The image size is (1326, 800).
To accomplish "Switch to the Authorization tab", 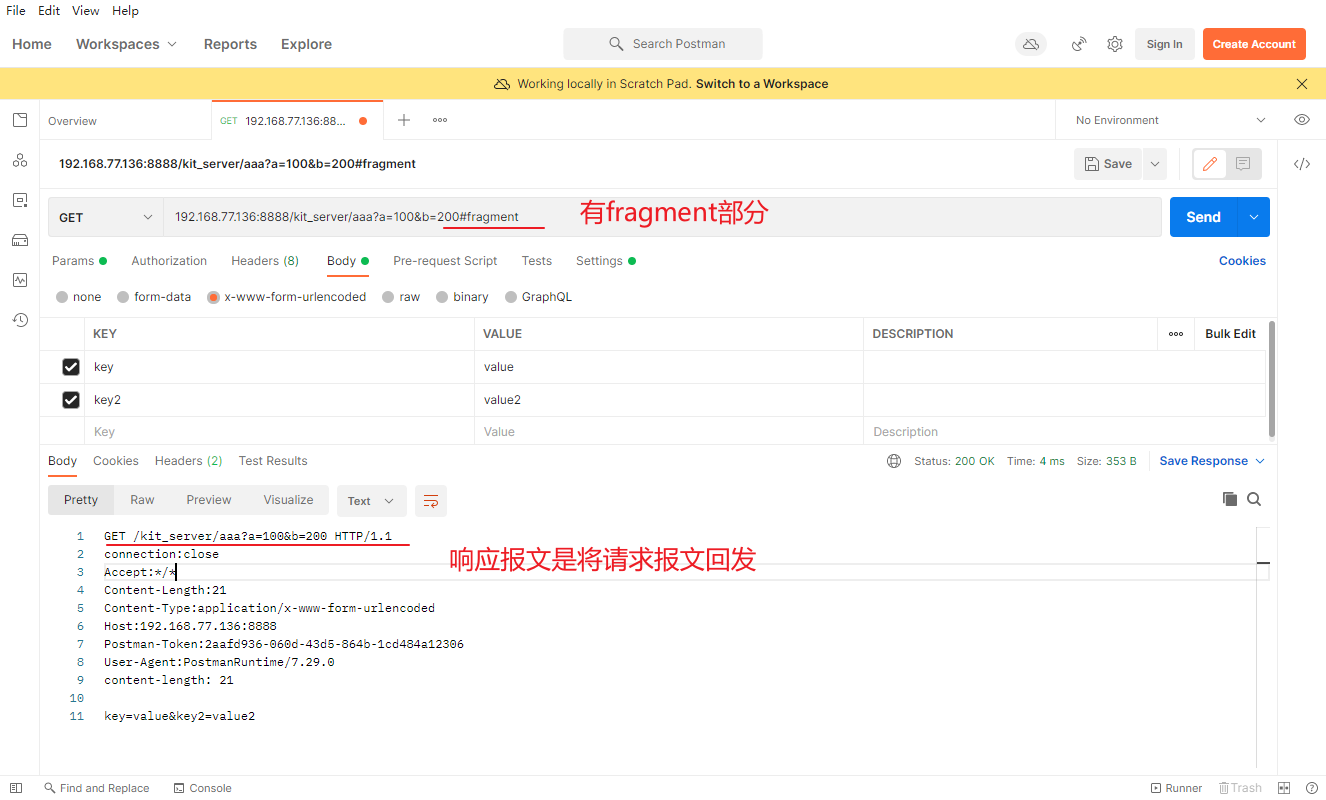I will click(169, 261).
